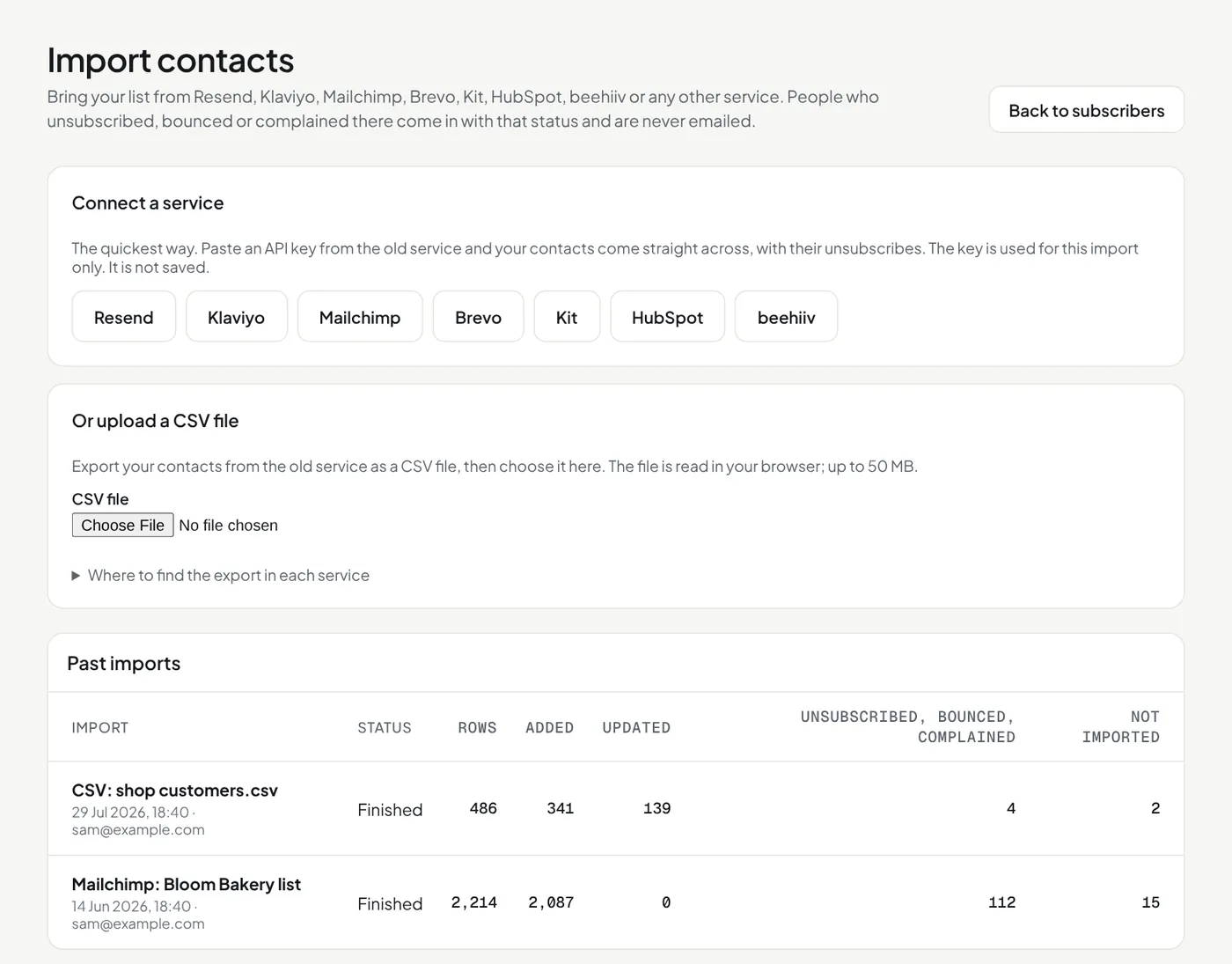Open the 'Mailchimp: Bloom Bakery list' import
Screen dimensions: 1232x964
point(186,884)
